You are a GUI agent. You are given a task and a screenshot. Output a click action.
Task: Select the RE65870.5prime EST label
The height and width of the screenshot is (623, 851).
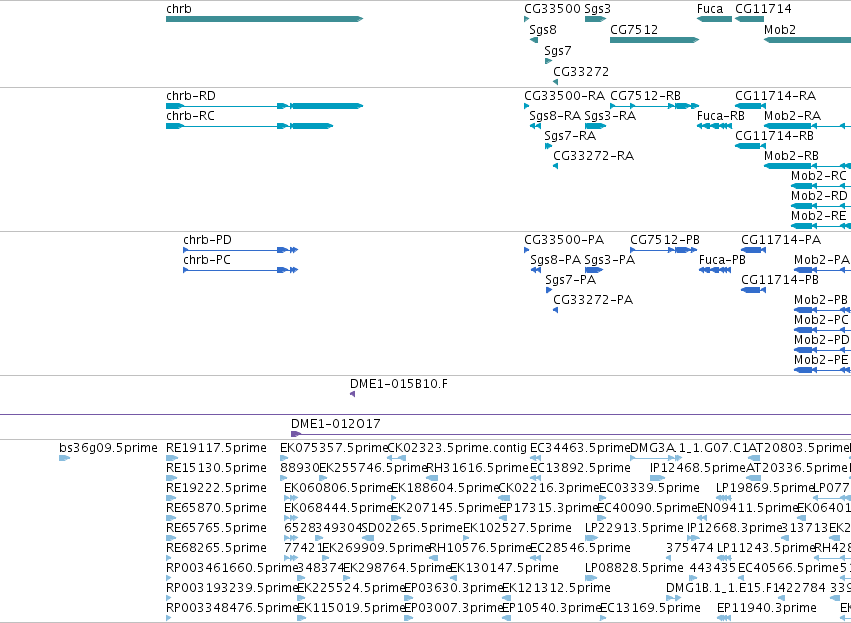[216, 508]
